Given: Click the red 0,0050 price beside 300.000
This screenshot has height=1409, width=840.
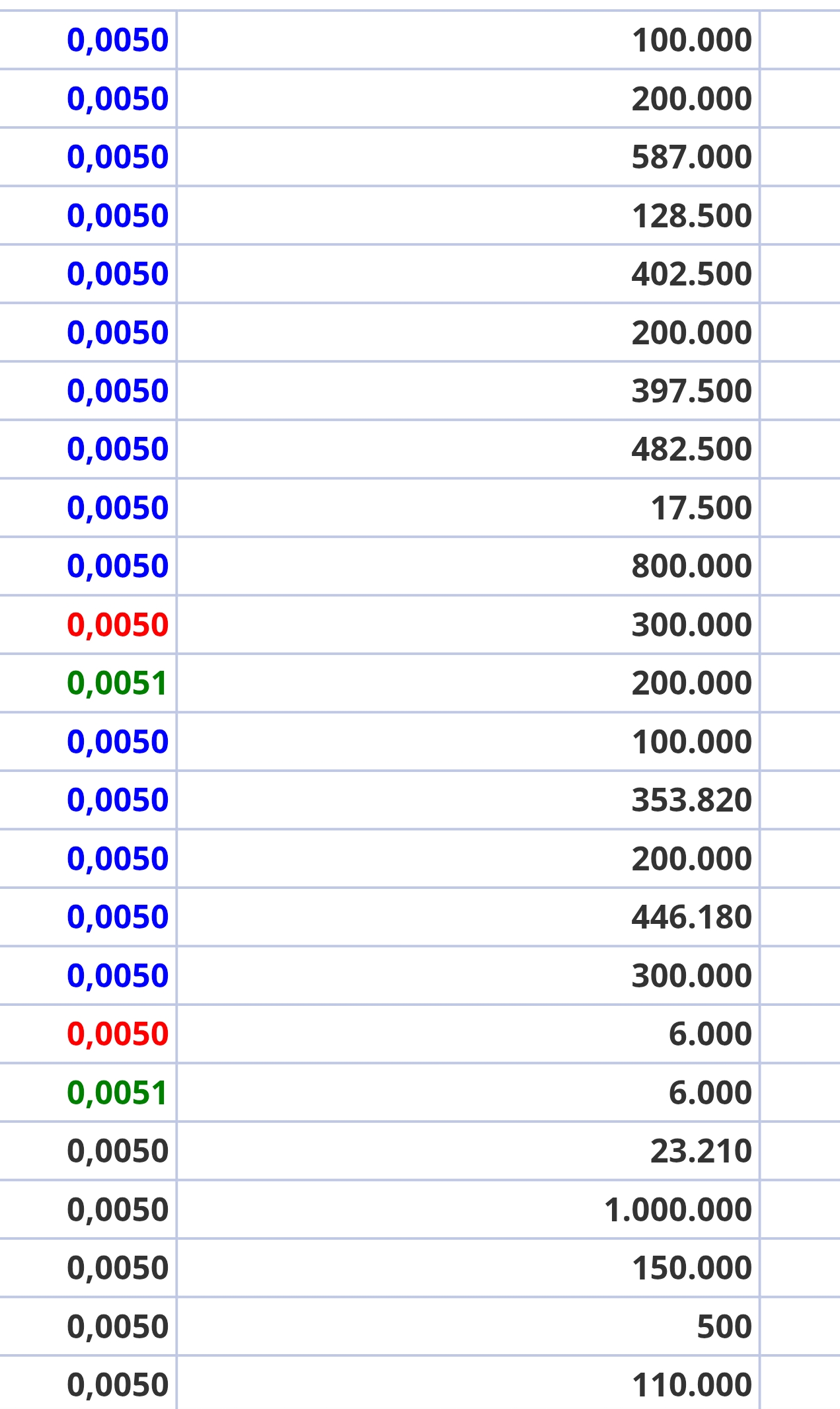Looking at the screenshot, I should [118, 625].
